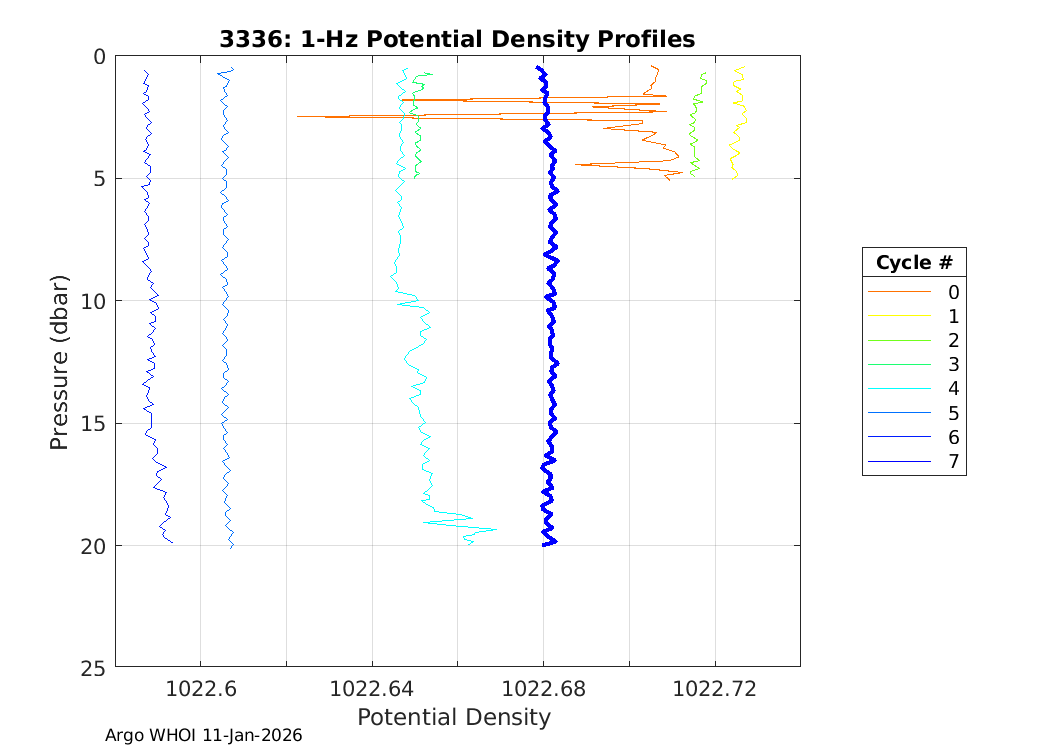Click the 'Pressure (dbar)' y-axis label
Screen dimensions: 1050x750
(60, 361)
